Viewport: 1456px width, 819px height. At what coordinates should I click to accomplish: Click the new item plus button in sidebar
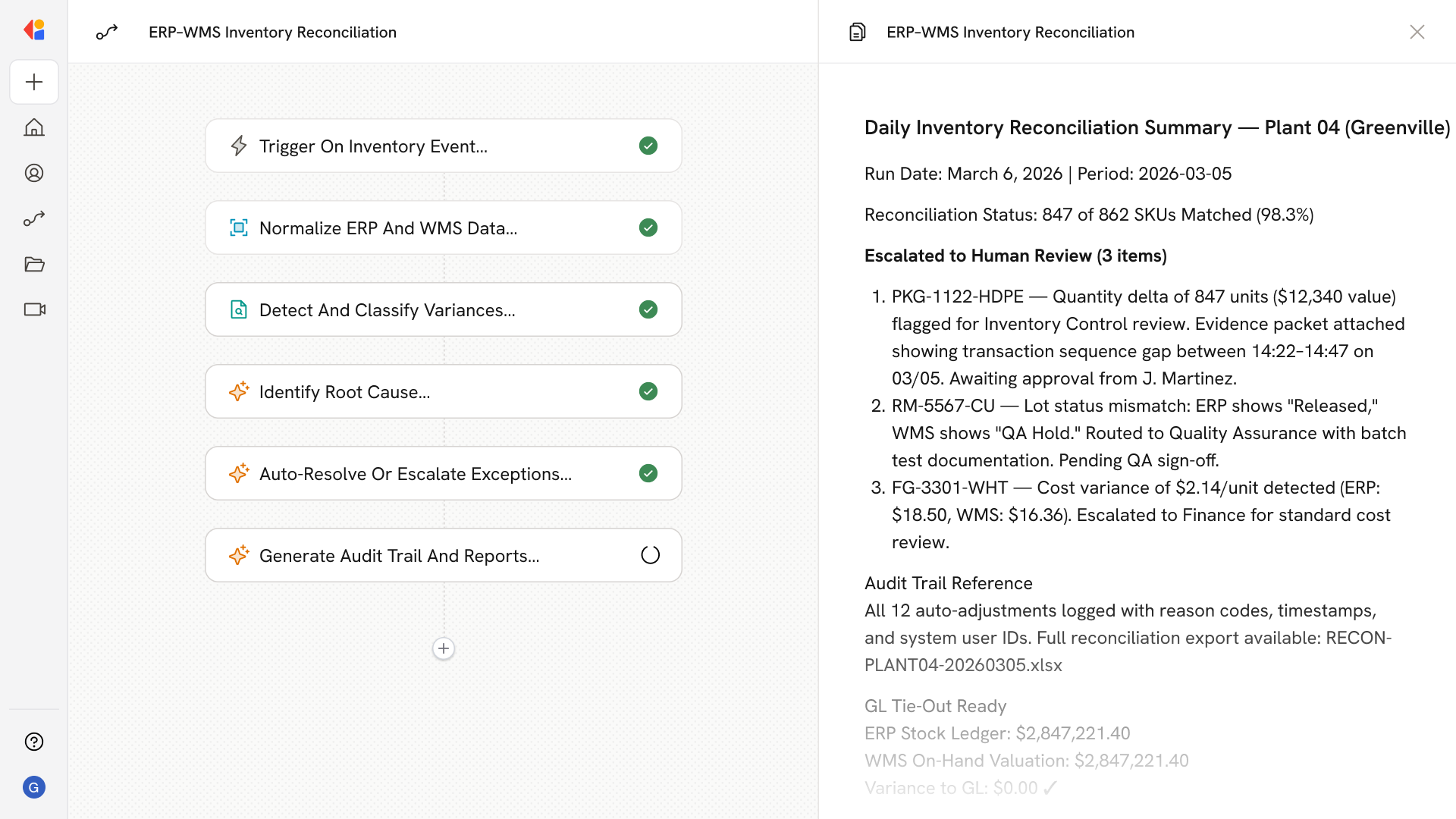coord(34,82)
